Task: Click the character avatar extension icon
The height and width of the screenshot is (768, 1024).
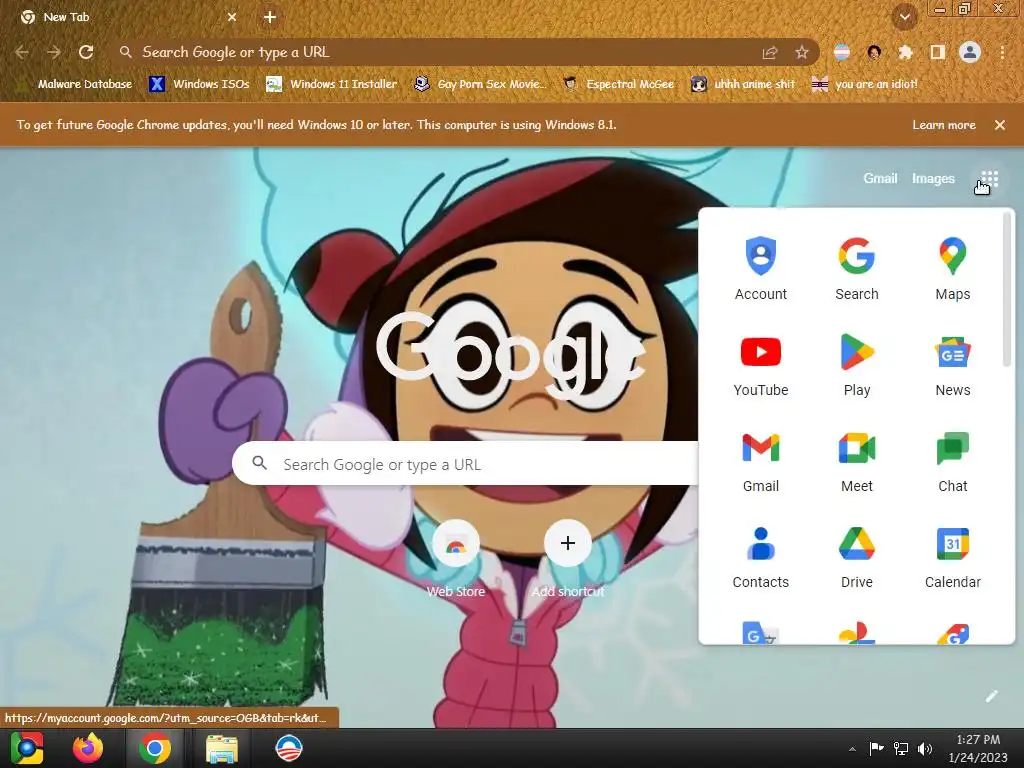Action: coord(874,52)
